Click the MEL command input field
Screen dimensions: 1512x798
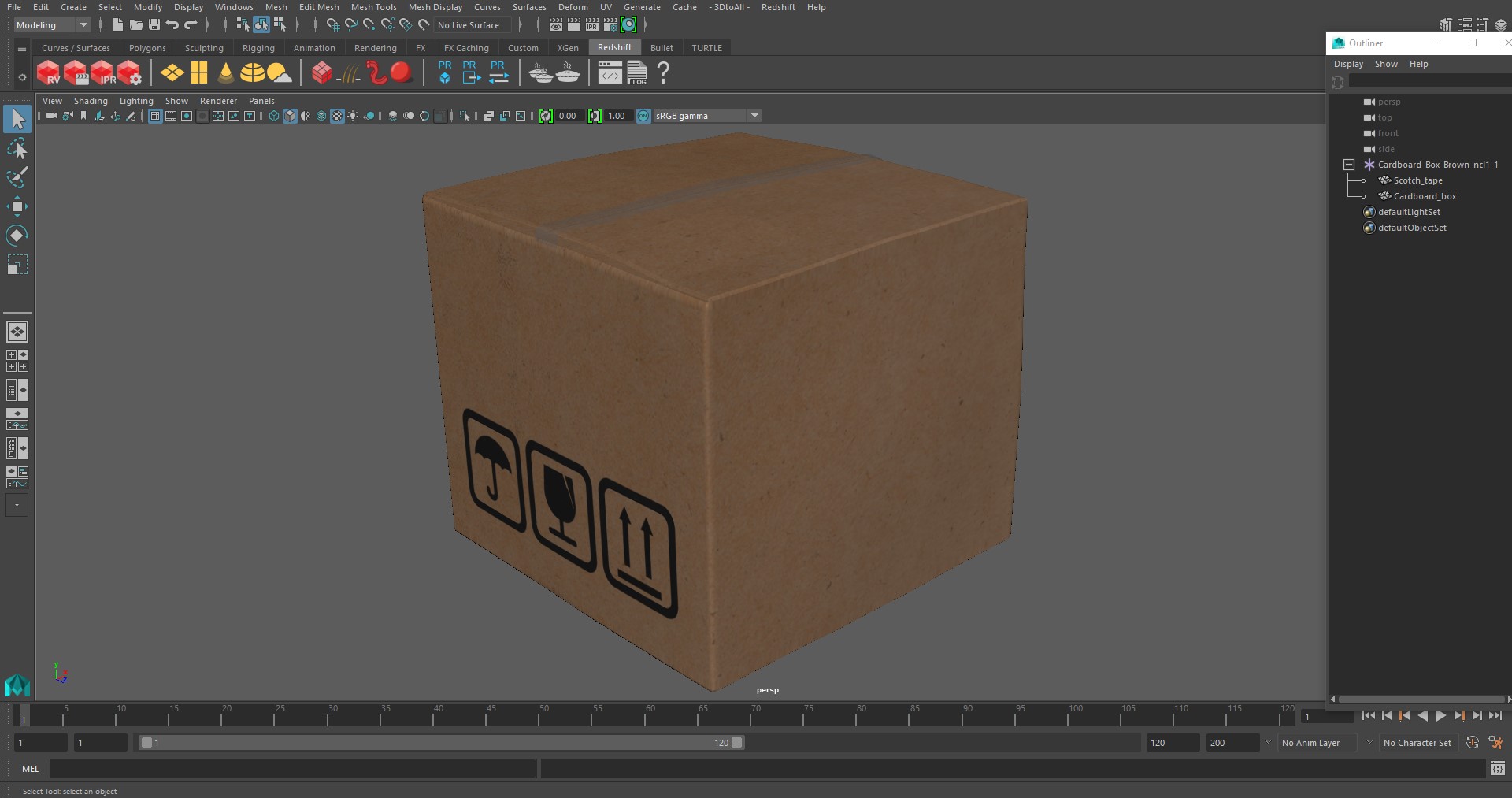292,769
